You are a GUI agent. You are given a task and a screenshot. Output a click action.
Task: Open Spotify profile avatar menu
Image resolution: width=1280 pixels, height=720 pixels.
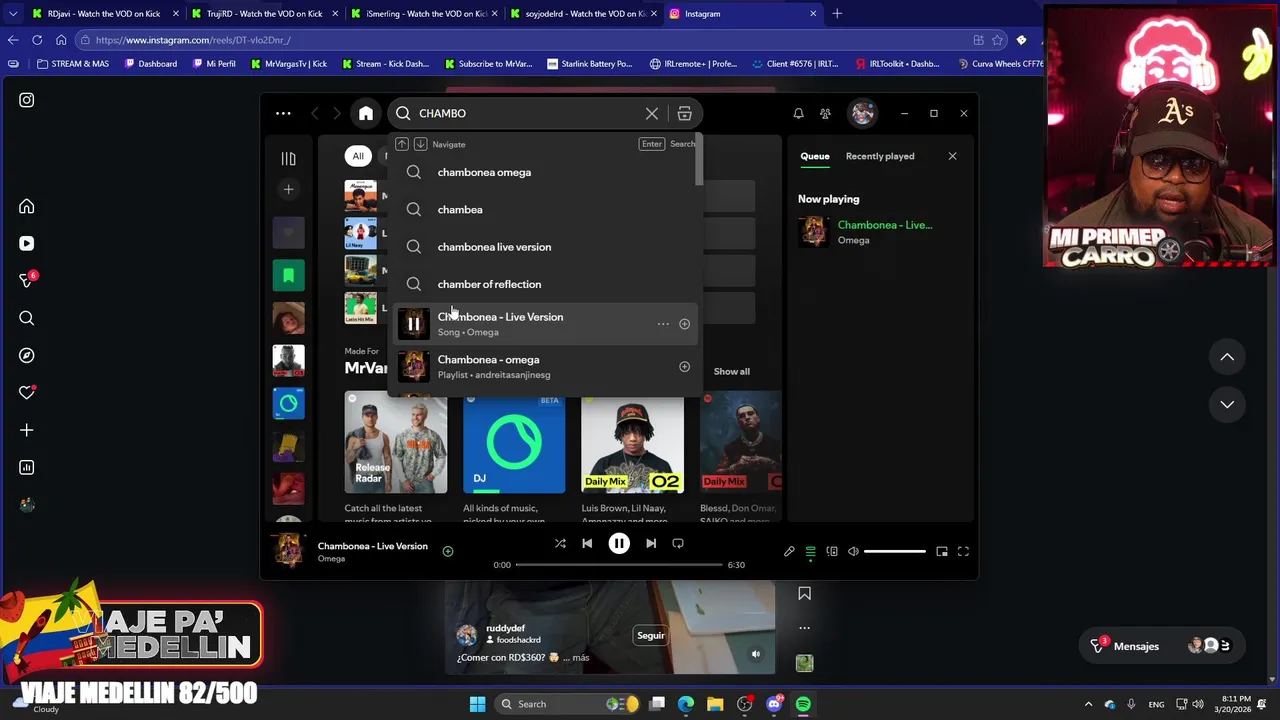coord(862,113)
